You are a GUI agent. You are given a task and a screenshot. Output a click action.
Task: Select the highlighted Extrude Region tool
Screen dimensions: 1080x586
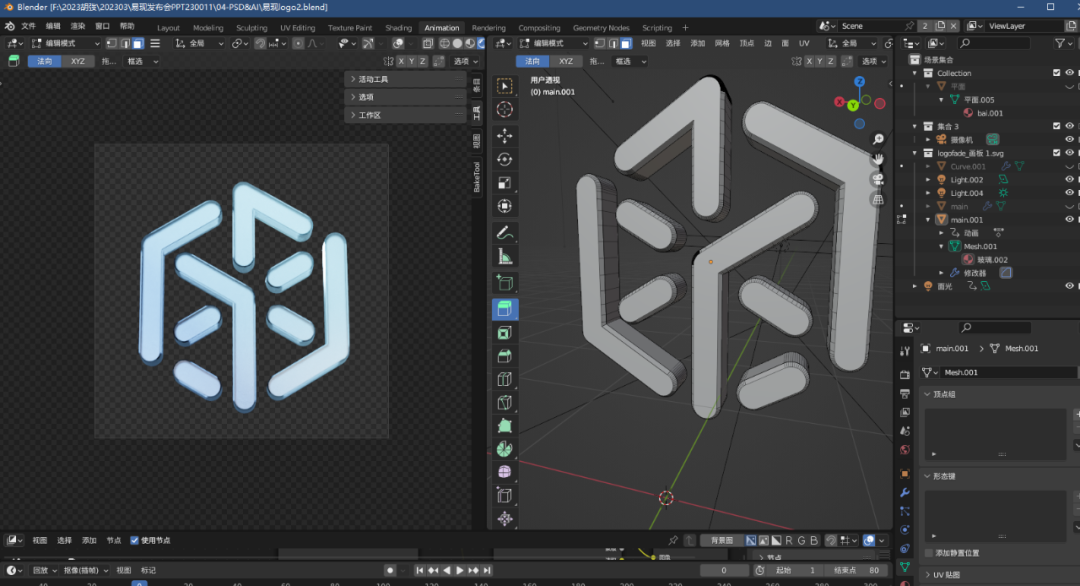(505, 309)
